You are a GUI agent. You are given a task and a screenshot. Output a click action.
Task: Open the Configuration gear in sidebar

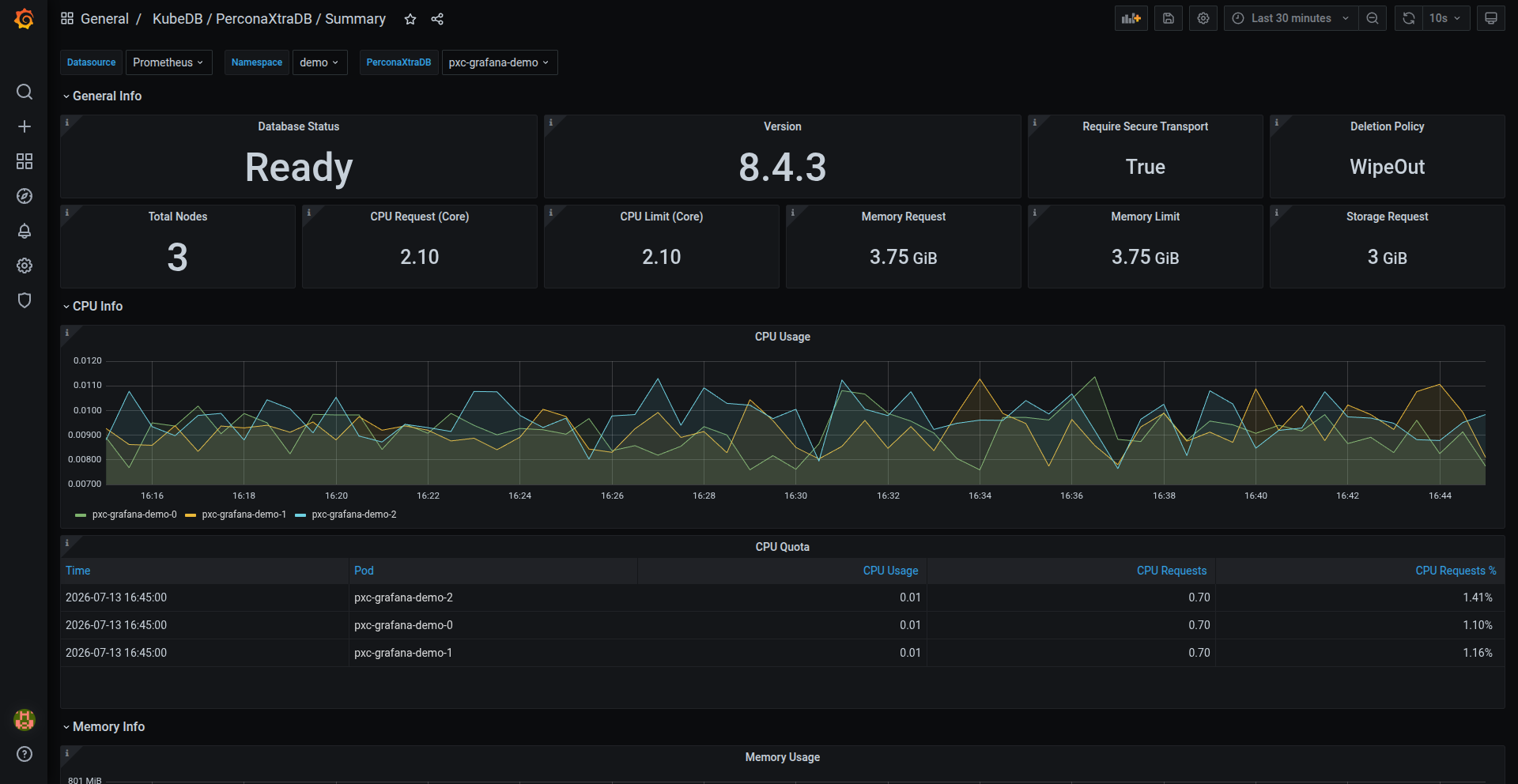[25, 266]
